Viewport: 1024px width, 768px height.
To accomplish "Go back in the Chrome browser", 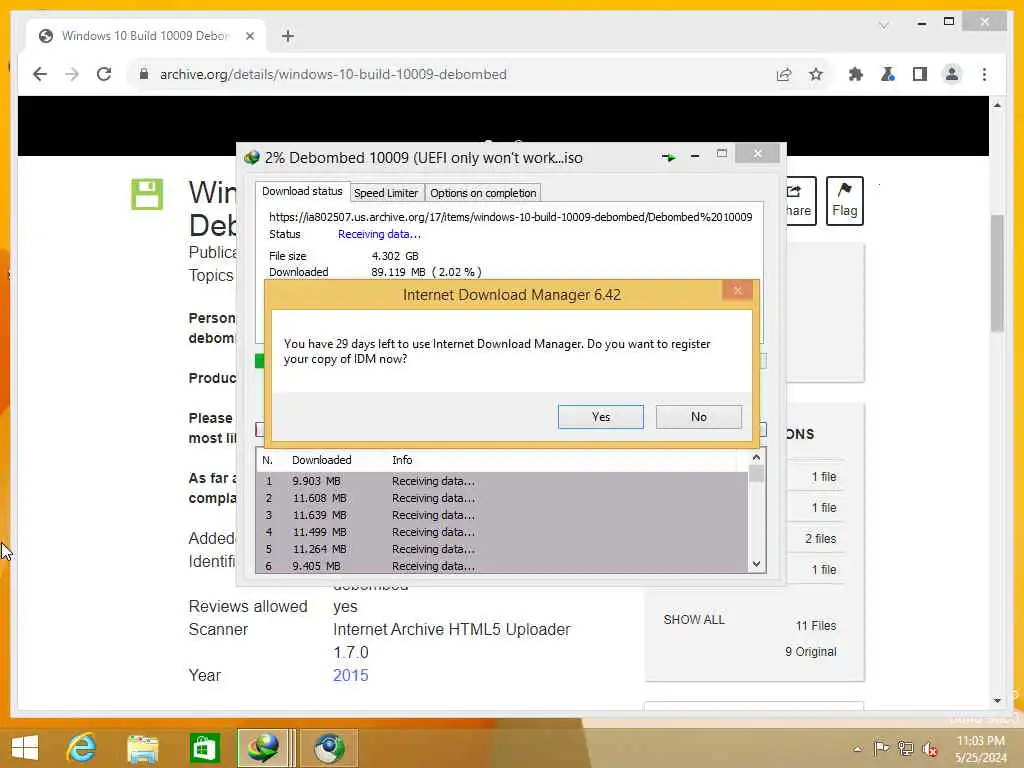I will click(40, 74).
